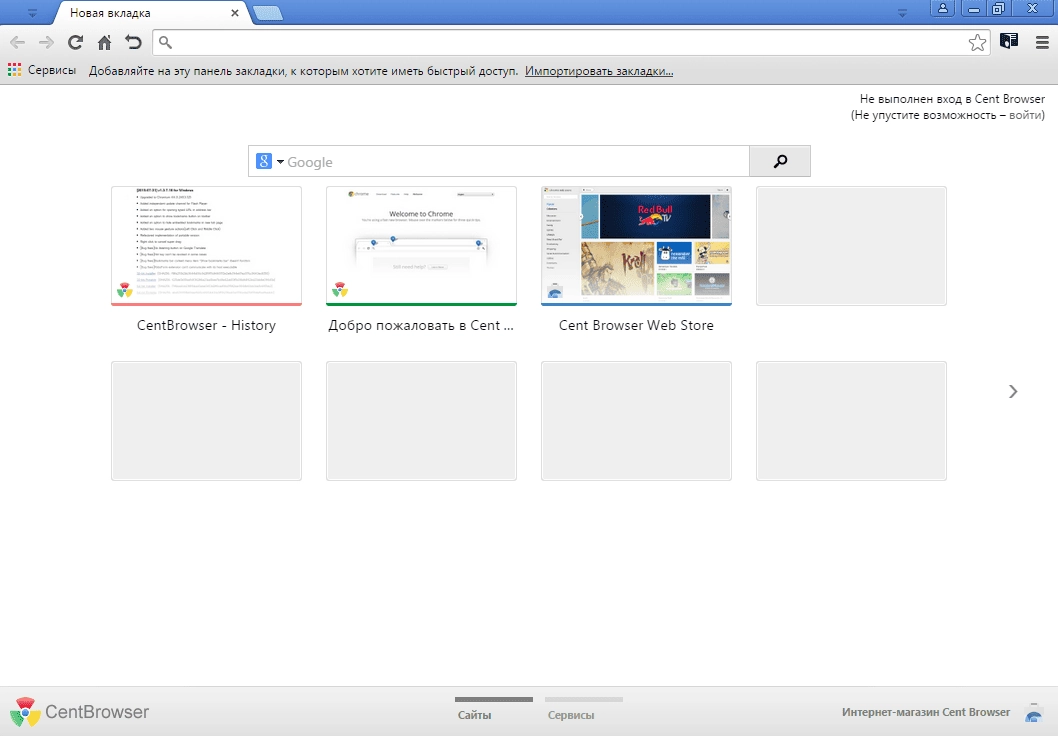Bookmark page with the star icon
This screenshot has height=736, width=1058.
point(977,43)
